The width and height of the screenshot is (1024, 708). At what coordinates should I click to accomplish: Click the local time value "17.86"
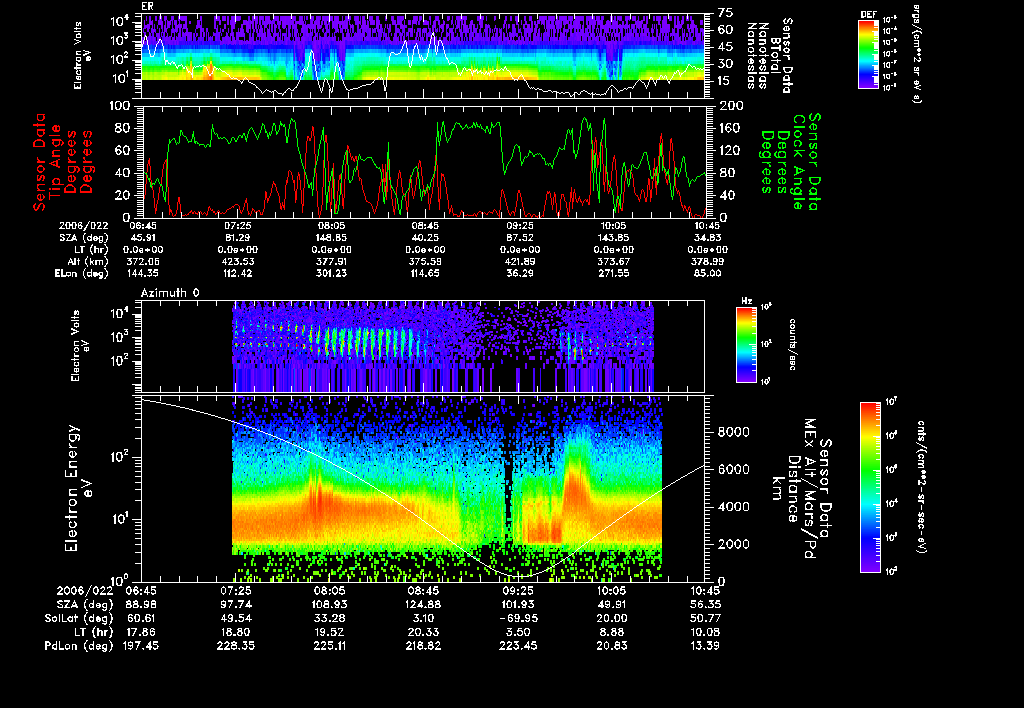tap(142, 632)
